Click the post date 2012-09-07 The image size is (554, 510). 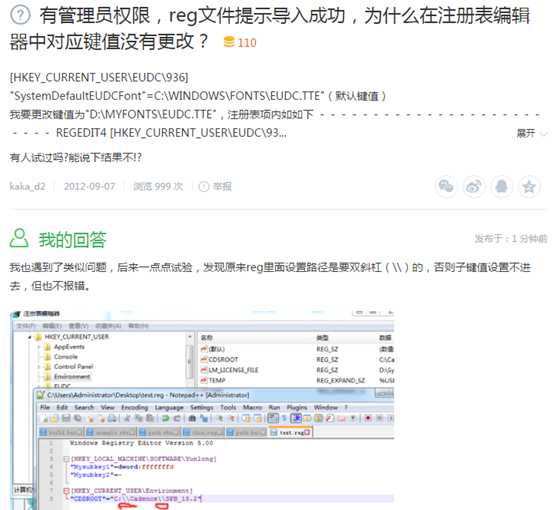(89, 186)
